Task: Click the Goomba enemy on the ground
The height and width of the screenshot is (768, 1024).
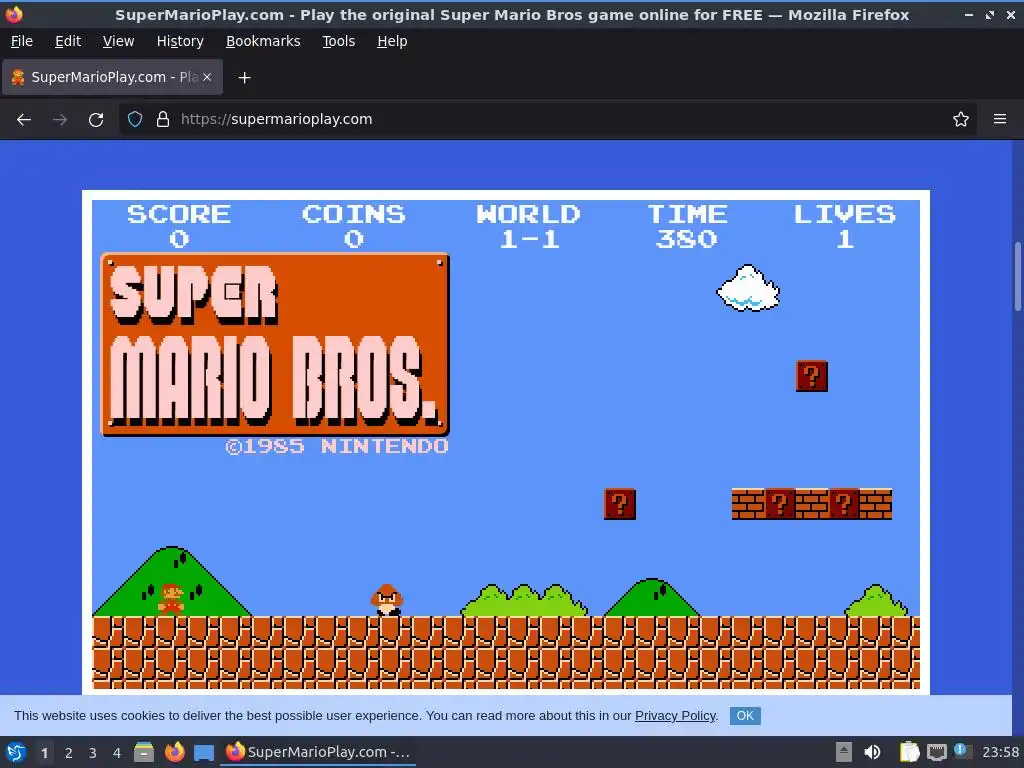Action: click(387, 600)
